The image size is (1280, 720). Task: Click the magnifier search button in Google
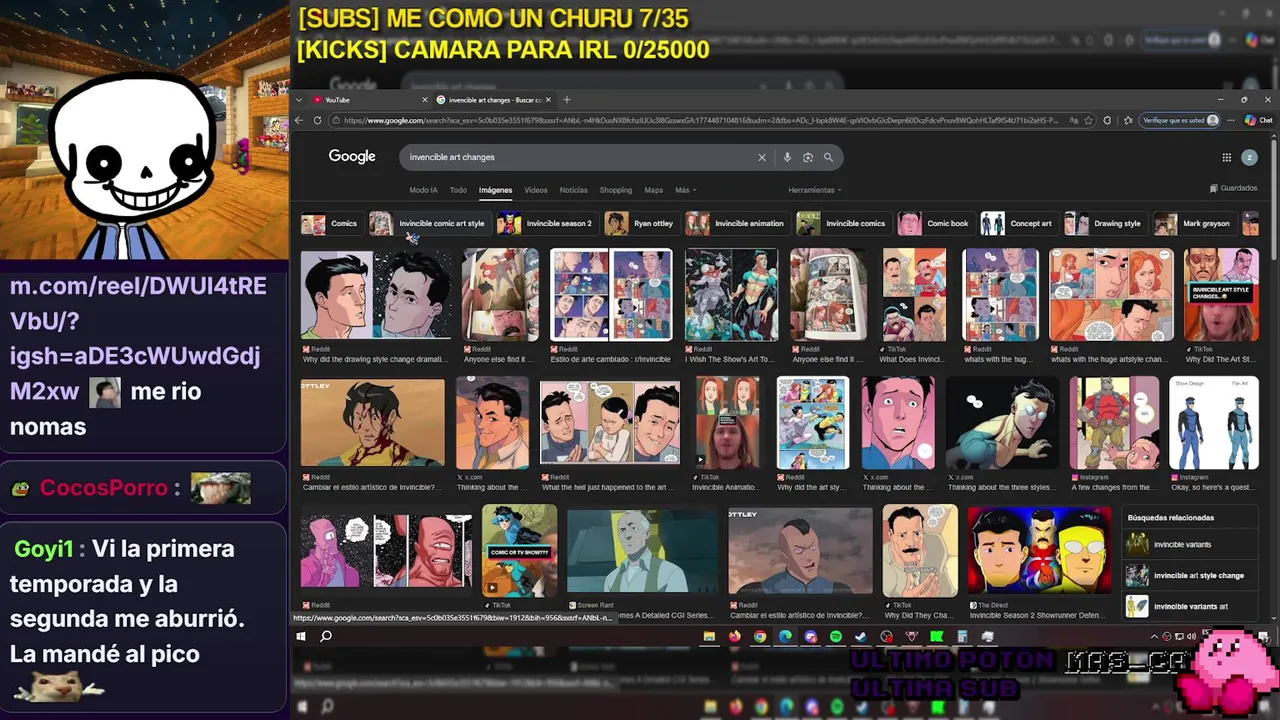point(828,157)
